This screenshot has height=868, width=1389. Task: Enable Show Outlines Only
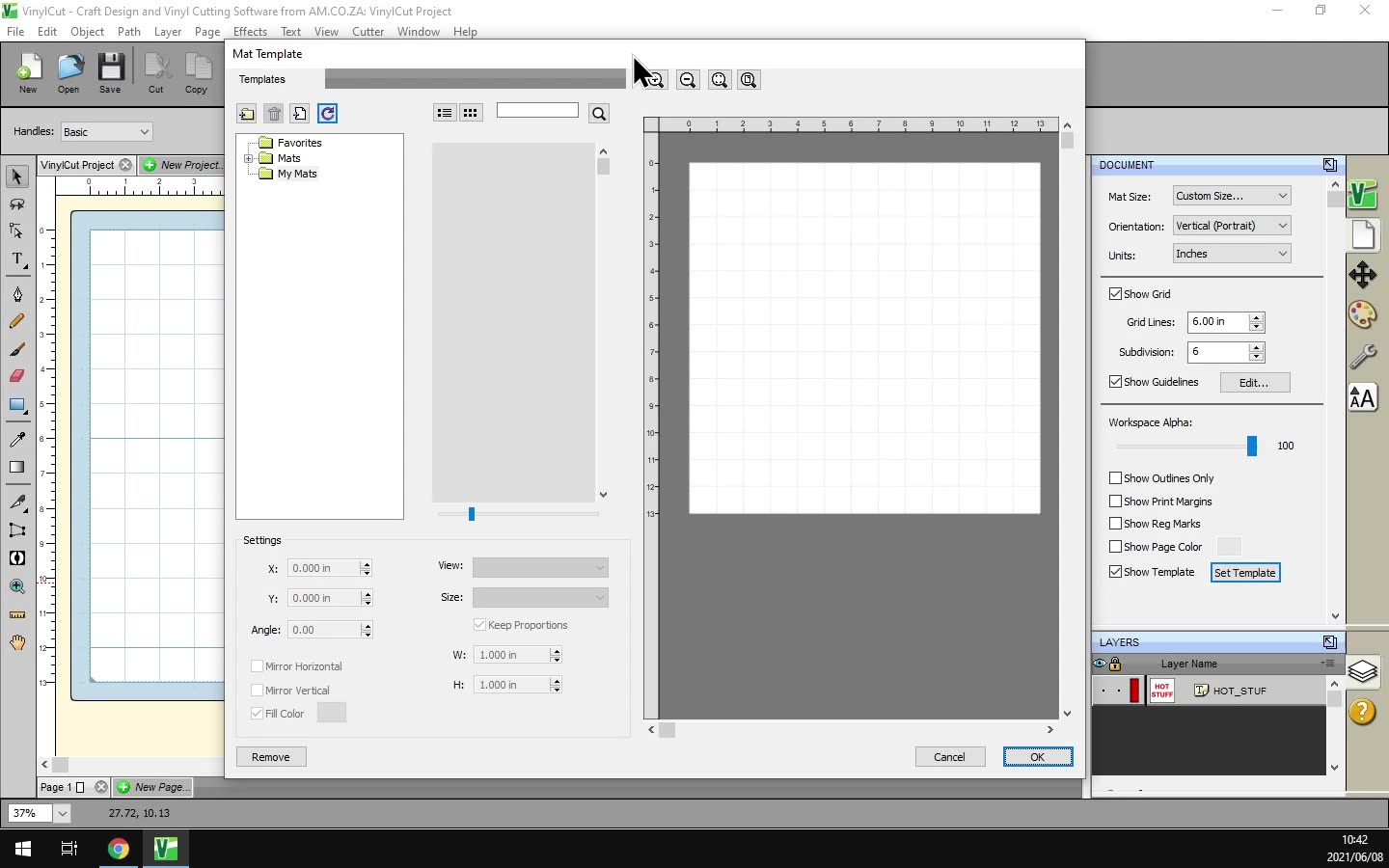(1116, 478)
